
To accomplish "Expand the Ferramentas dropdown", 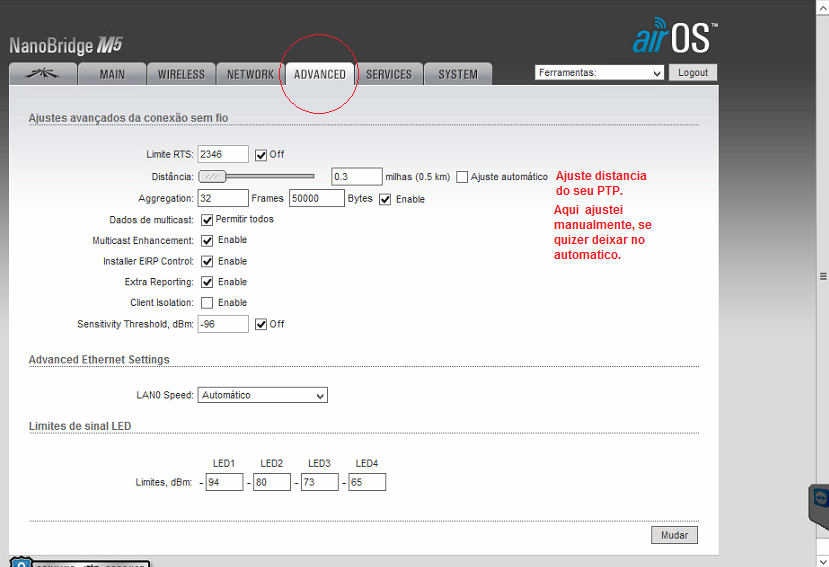I will pos(600,72).
